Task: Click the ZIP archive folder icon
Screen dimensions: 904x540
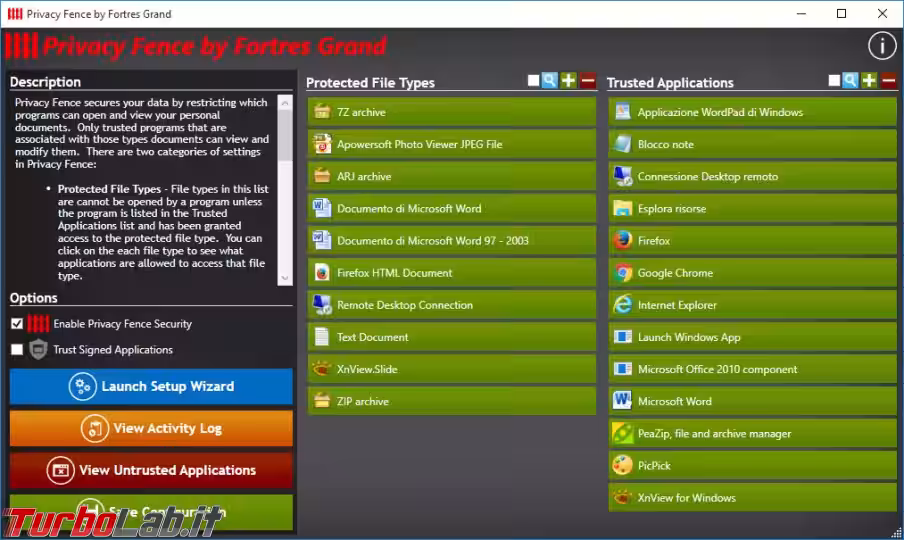Action: pyautogui.click(x=322, y=401)
